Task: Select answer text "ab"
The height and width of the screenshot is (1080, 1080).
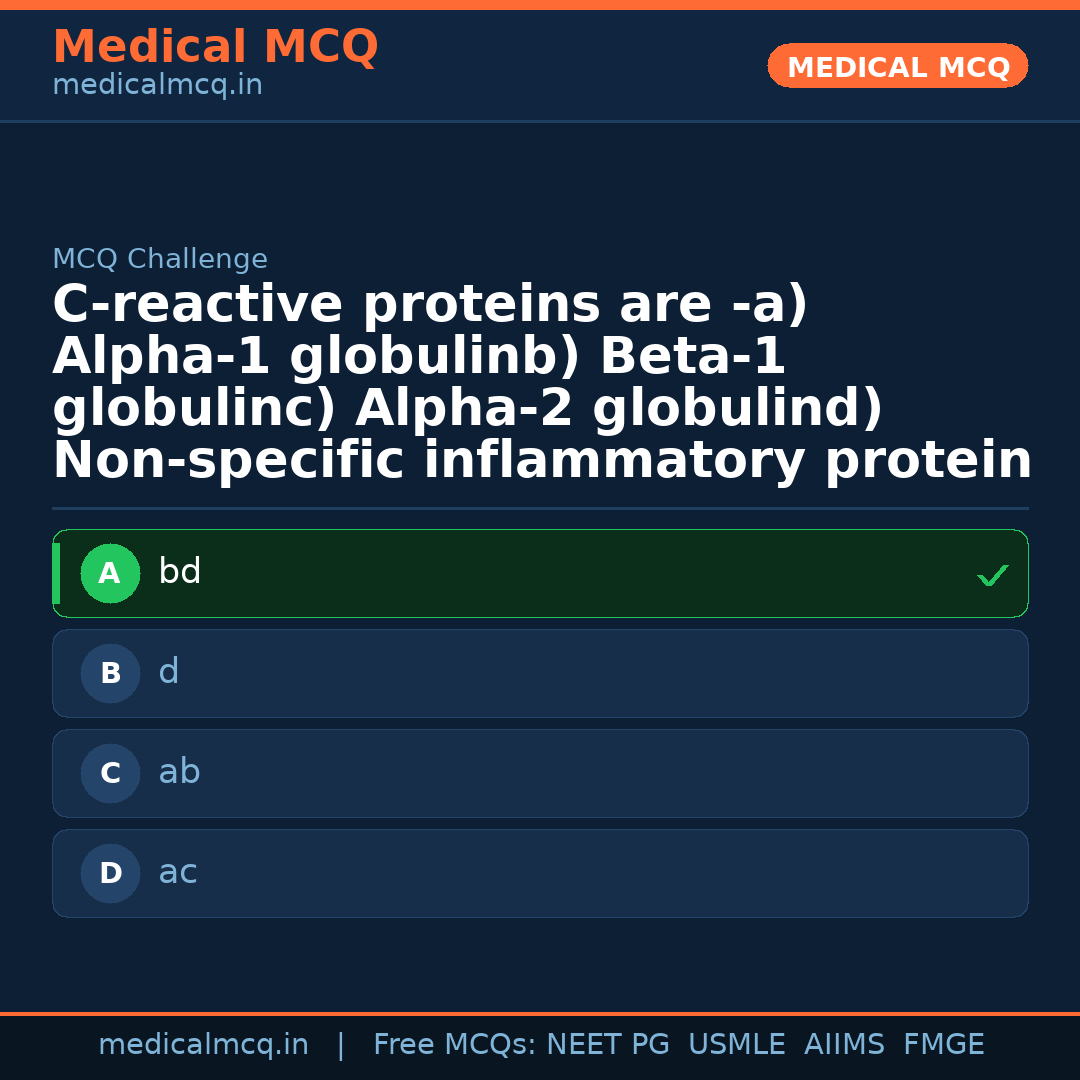Action: click(180, 772)
